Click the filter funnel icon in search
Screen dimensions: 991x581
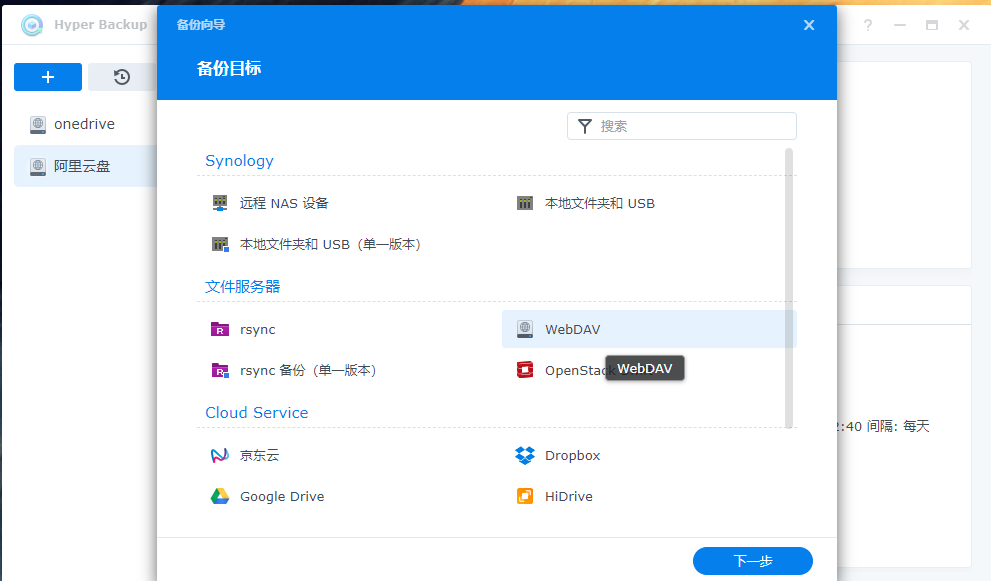(585, 126)
